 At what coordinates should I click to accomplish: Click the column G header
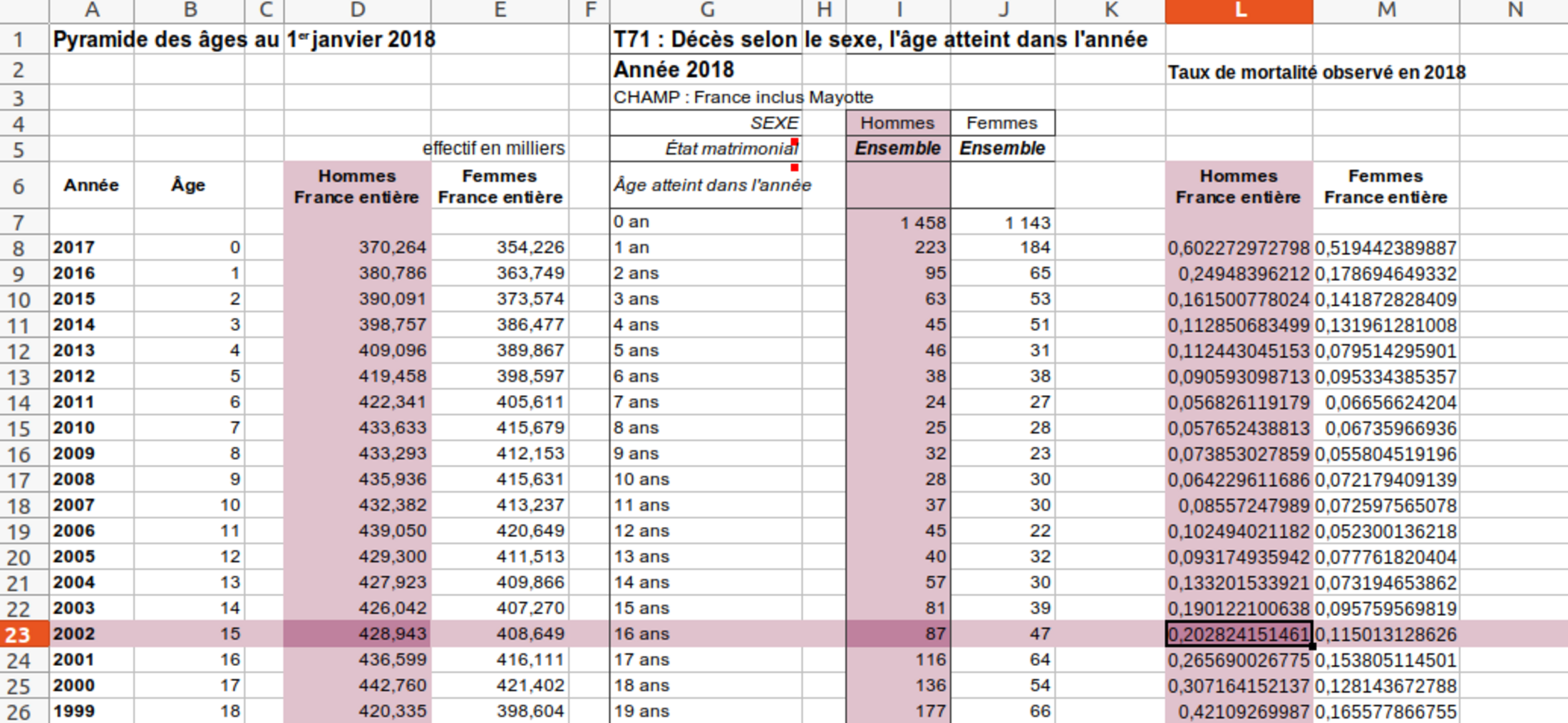tap(706, 11)
